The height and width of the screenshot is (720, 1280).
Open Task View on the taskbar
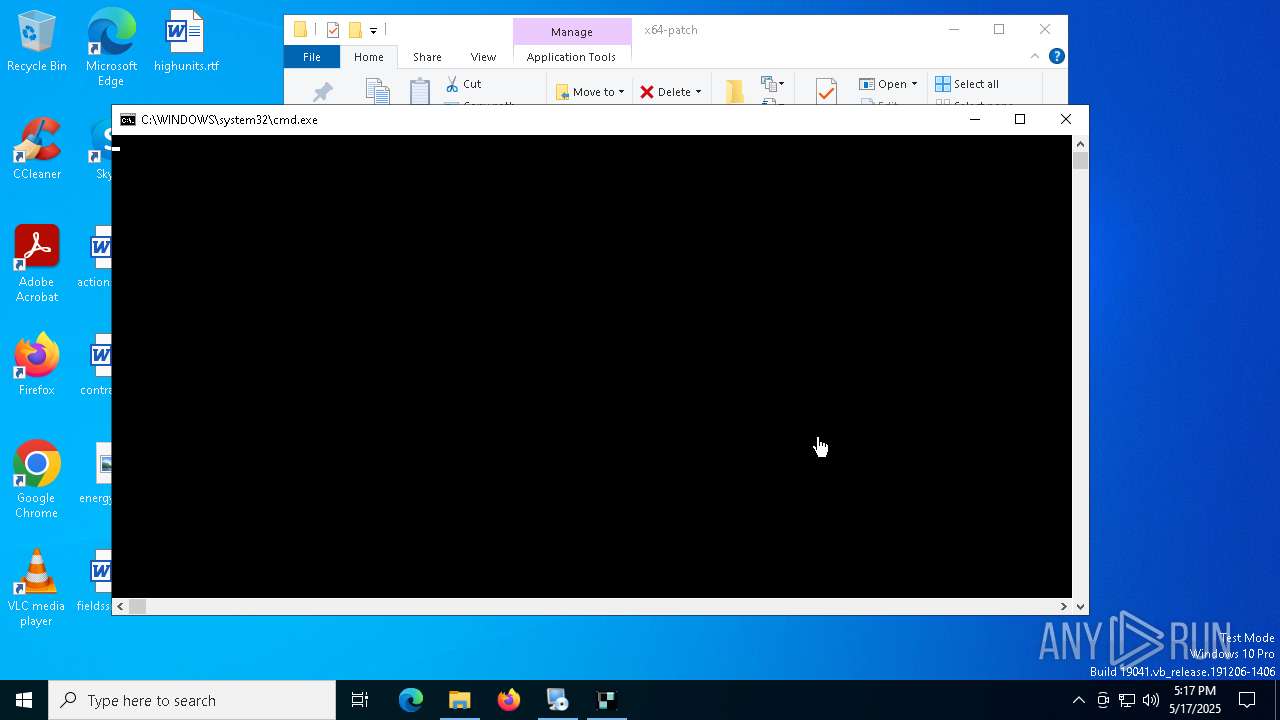point(360,700)
